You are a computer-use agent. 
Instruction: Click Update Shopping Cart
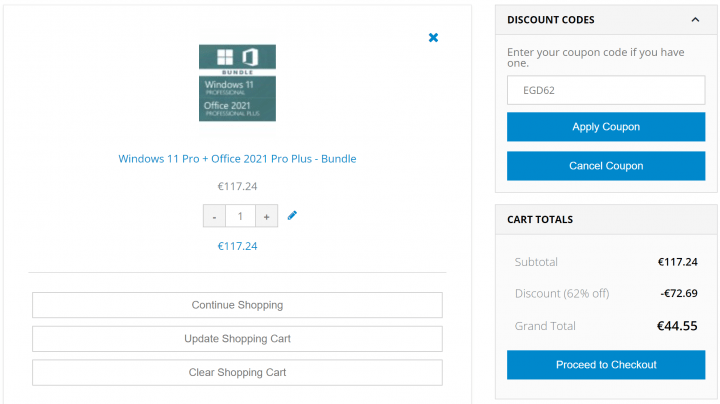pos(237,338)
